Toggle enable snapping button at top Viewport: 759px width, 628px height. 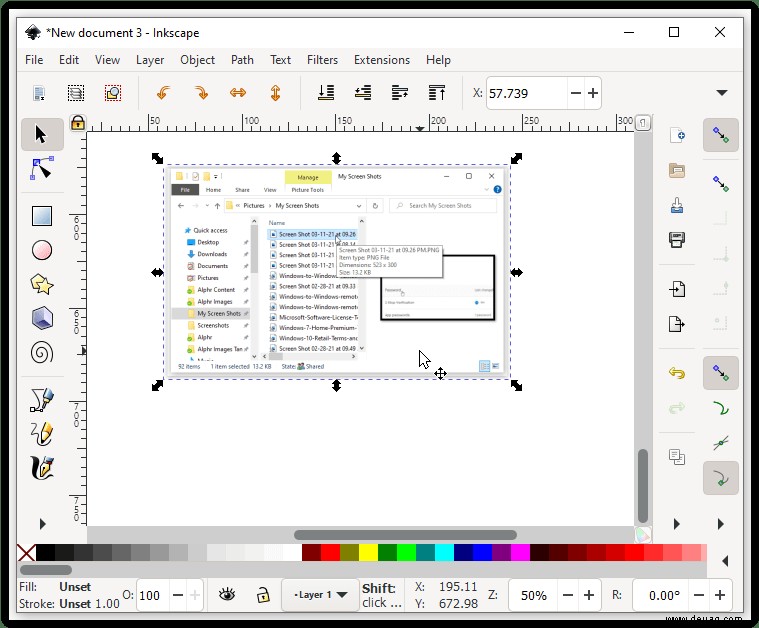click(721, 135)
